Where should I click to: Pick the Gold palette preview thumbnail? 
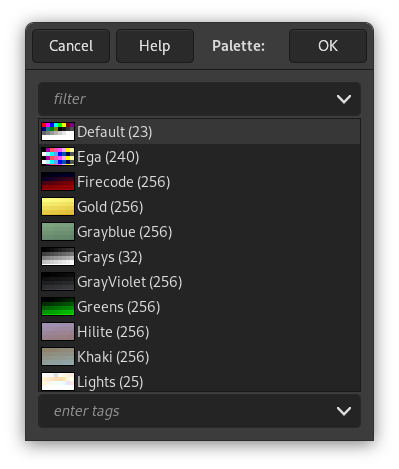click(x=58, y=207)
